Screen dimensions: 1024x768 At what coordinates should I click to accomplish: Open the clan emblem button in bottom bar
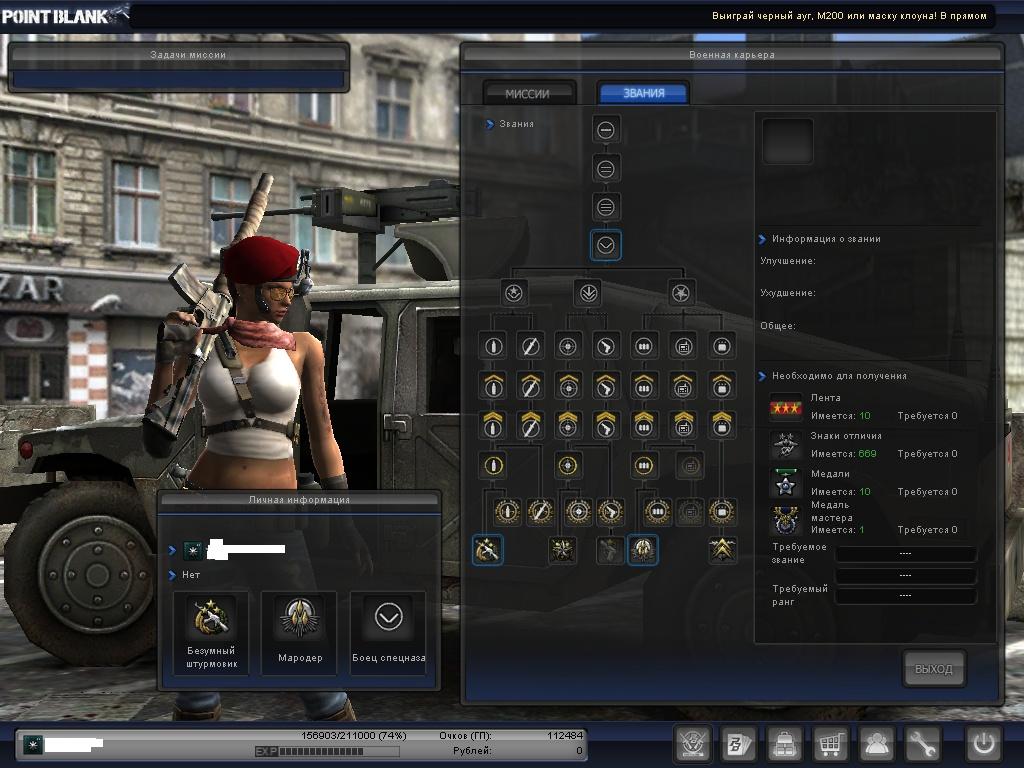[x=692, y=743]
